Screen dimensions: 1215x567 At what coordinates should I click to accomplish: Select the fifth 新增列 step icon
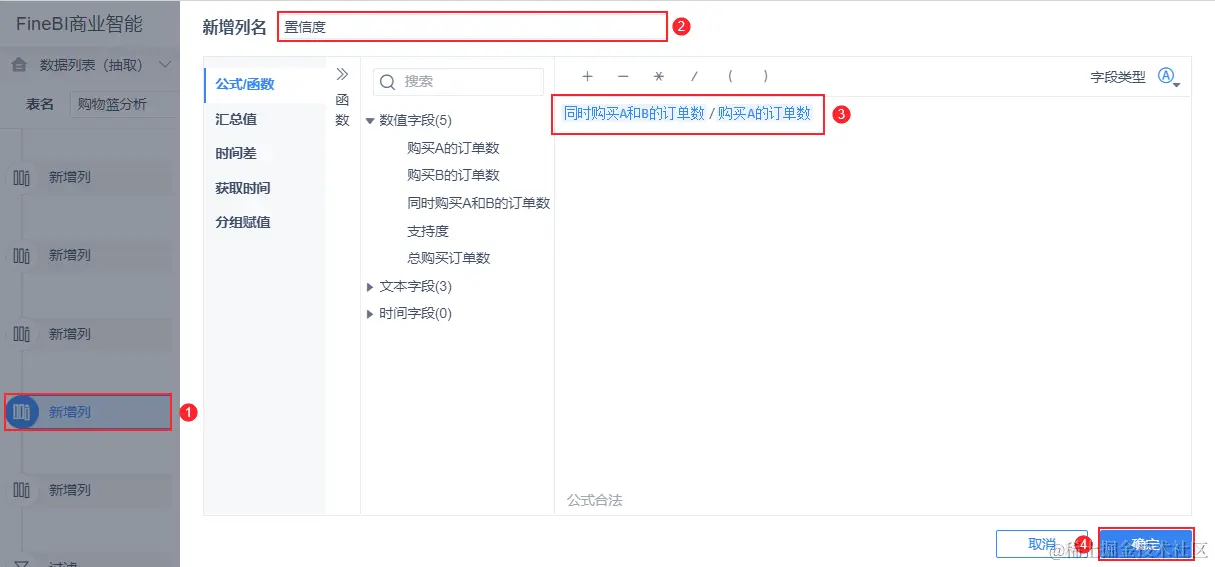21,490
